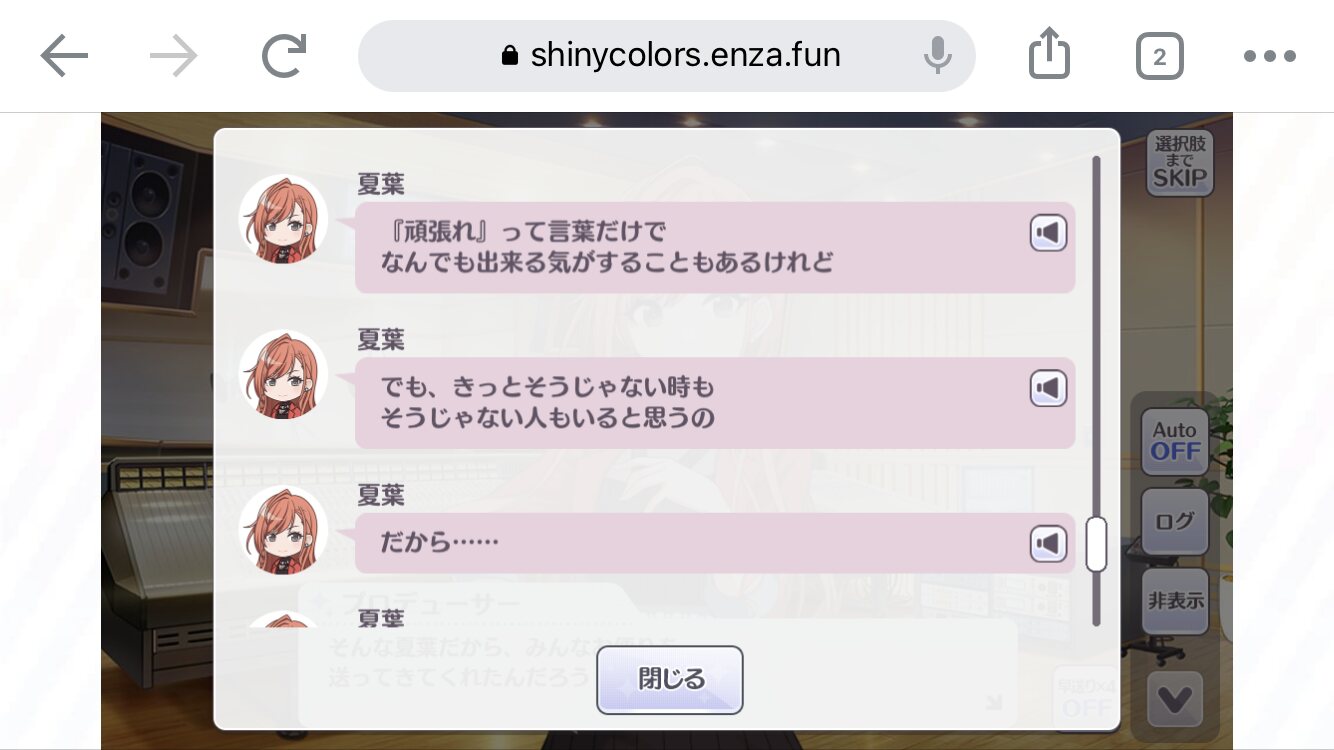Viewport: 1334px width, 750px height.
Task: Play voice for the だから…… line
Action: pyautogui.click(x=1049, y=544)
